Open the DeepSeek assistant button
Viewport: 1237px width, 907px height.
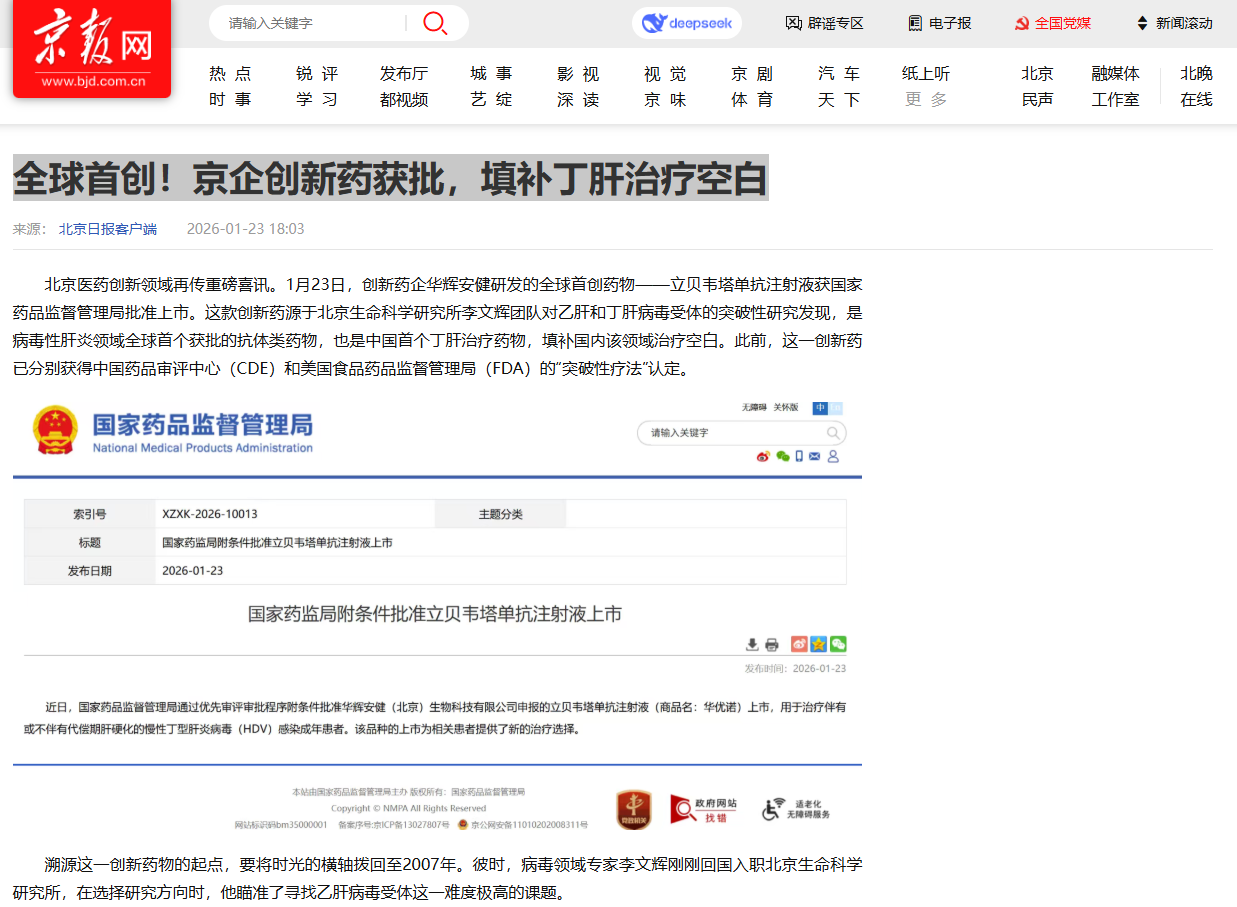click(687, 23)
